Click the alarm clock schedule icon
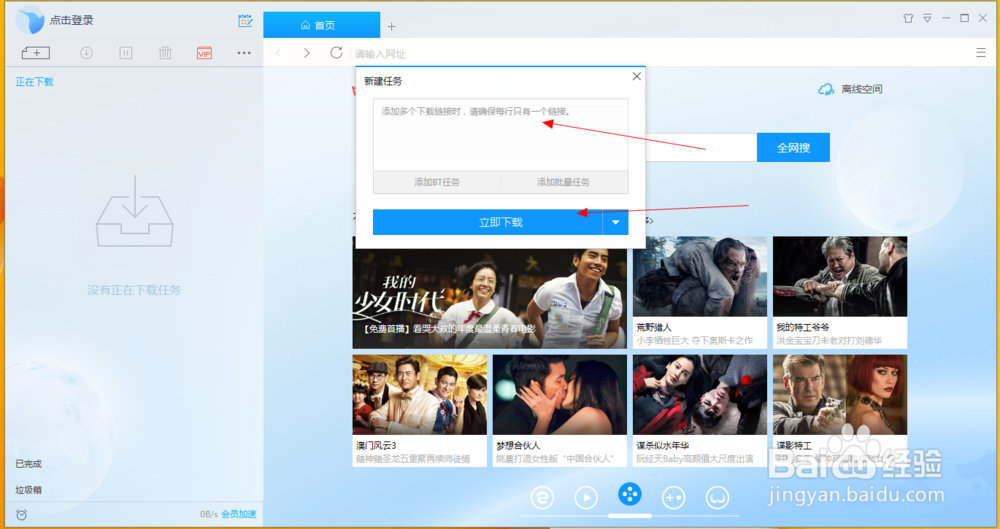Viewport: 1000px width, 529px height. 22,514
